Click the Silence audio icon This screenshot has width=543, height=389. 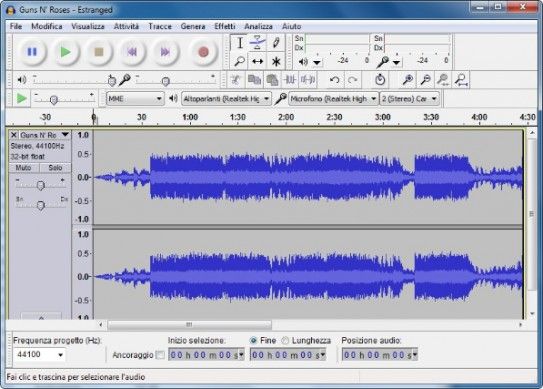(x=308, y=80)
